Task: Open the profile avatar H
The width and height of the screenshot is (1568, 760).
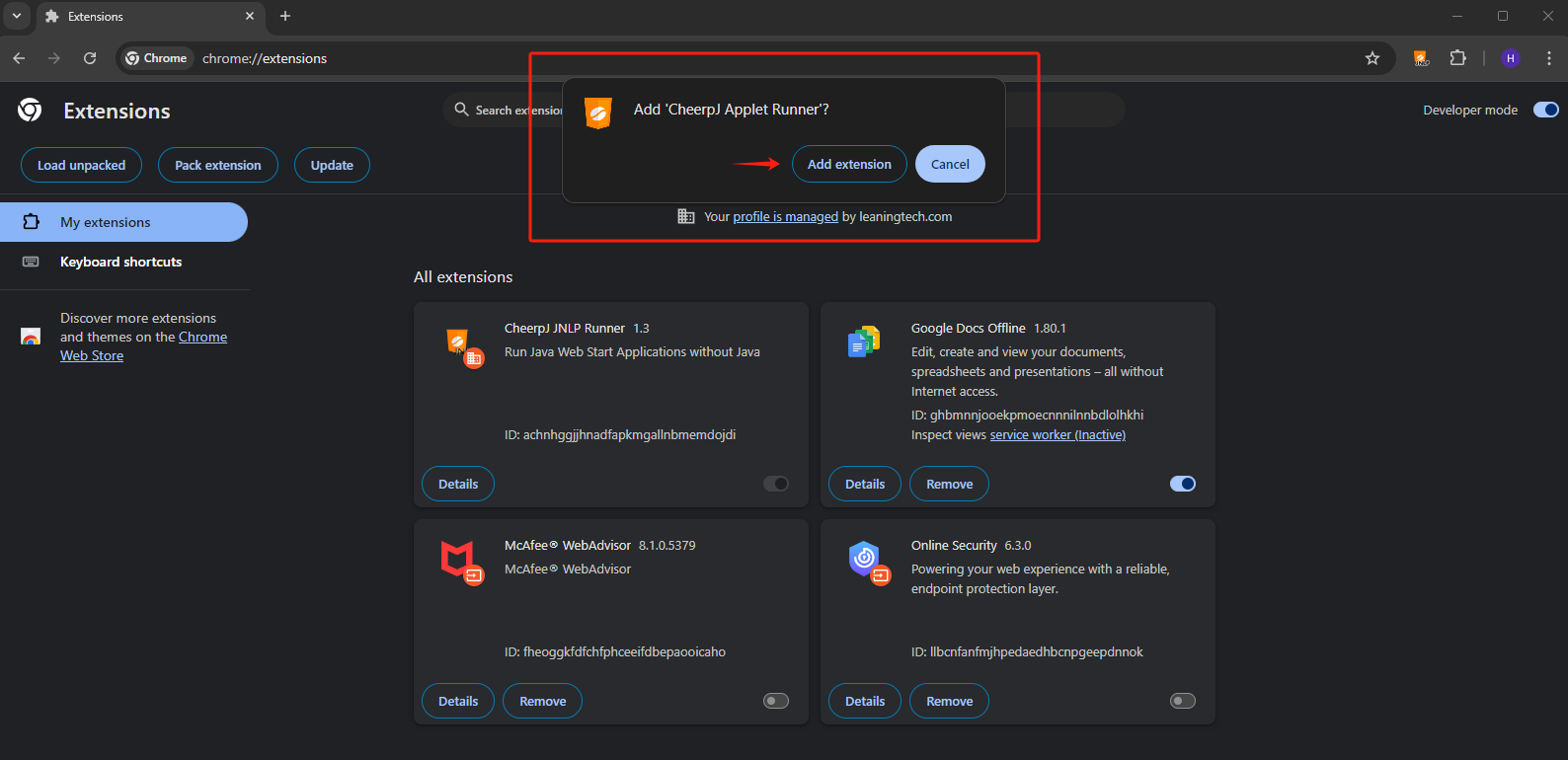Action: point(1510,58)
